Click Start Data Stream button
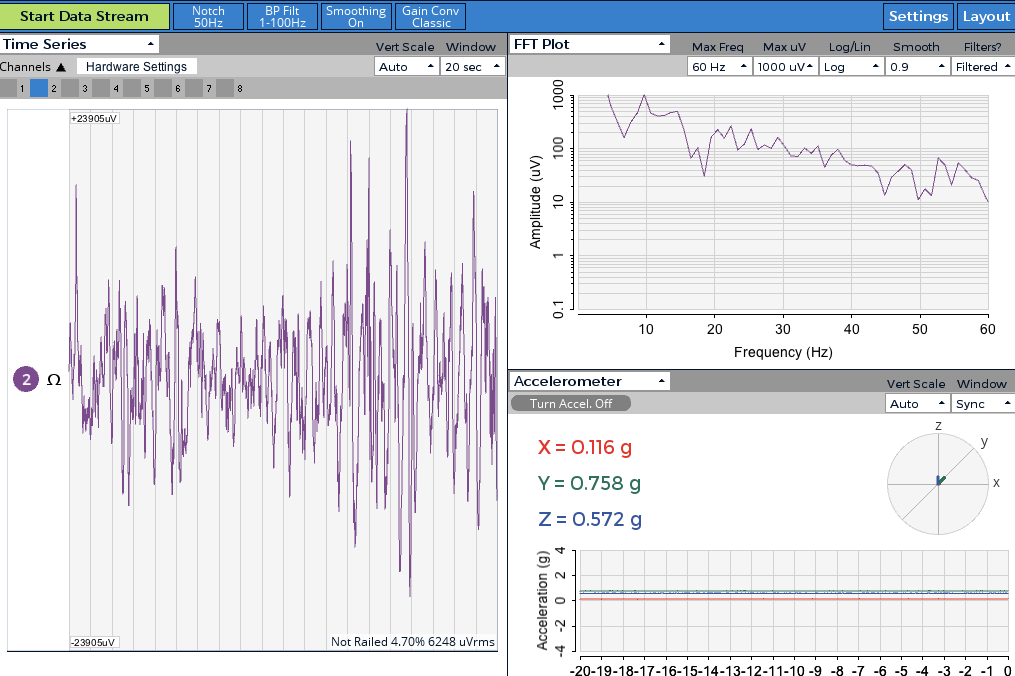Image resolution: width=1015 pixels, height=676 pixels. tap(85, 16)
